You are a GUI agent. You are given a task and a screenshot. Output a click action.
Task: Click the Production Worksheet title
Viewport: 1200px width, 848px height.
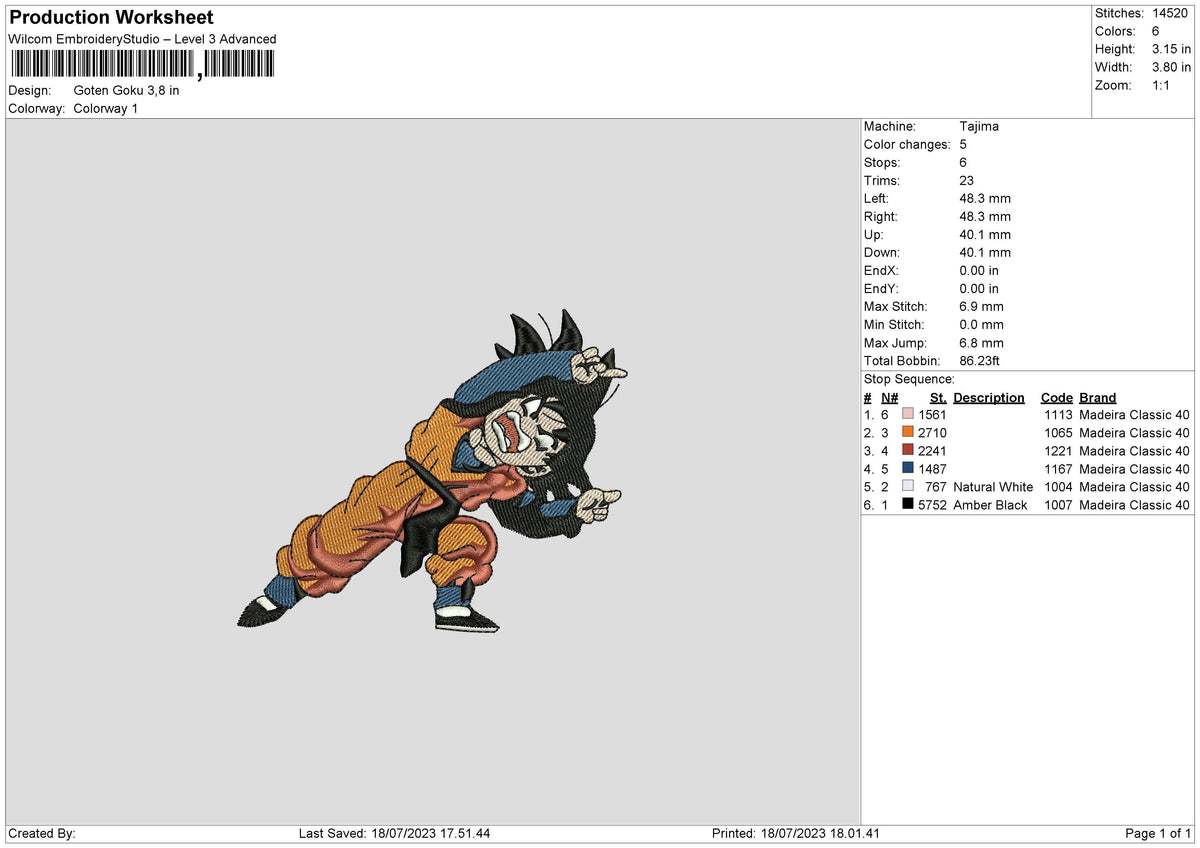(x=111, y=17)
